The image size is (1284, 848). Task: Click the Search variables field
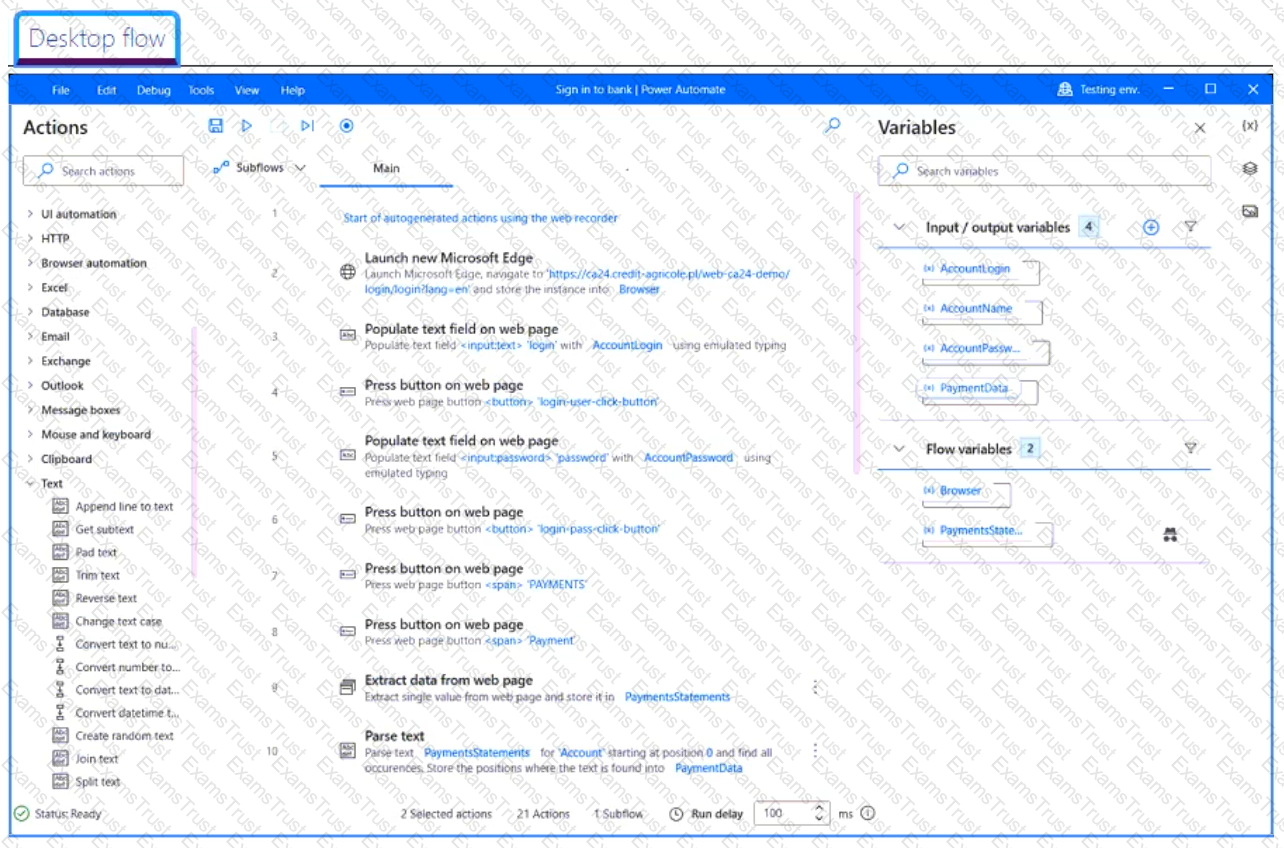1044,171
